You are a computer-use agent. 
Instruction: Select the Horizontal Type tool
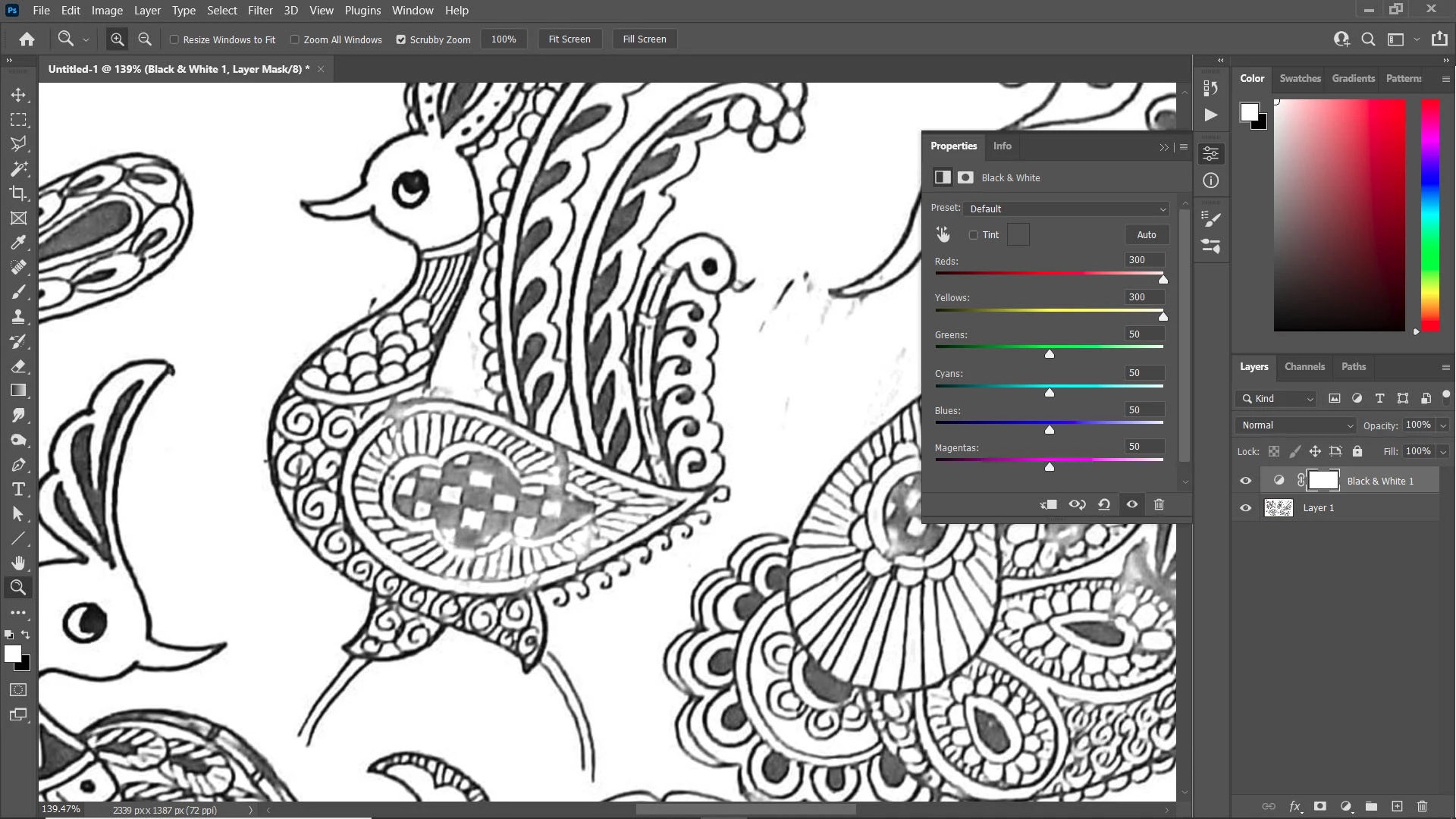(x=18, y=489)
